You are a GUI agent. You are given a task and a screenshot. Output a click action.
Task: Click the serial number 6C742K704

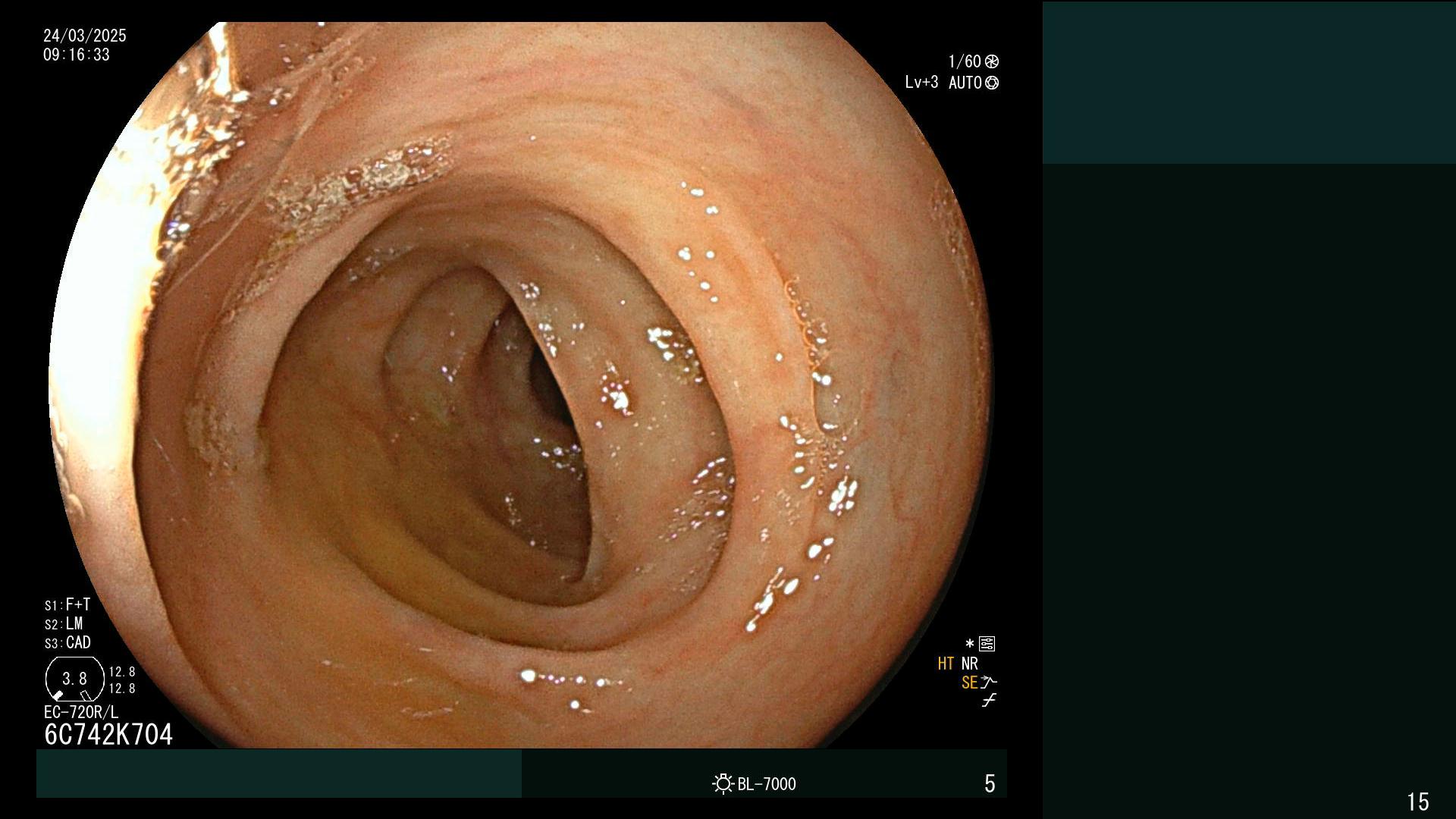point(108,734)
